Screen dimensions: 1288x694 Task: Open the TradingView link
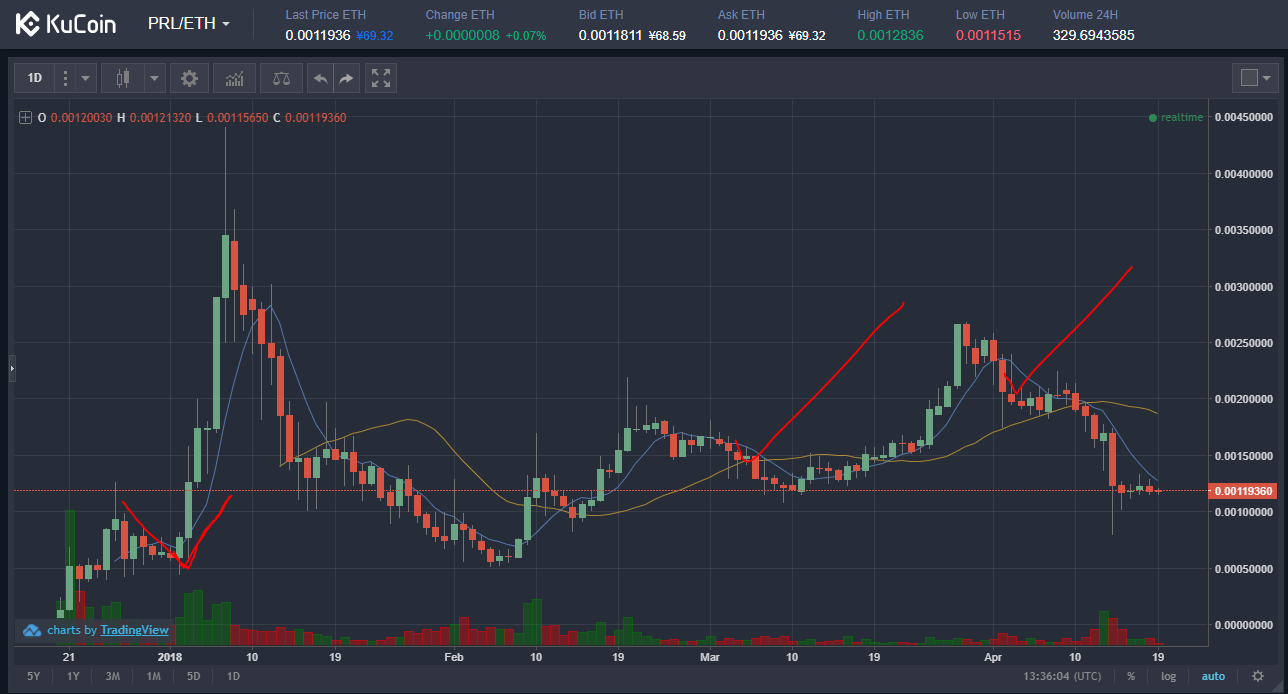pos(134,630)
